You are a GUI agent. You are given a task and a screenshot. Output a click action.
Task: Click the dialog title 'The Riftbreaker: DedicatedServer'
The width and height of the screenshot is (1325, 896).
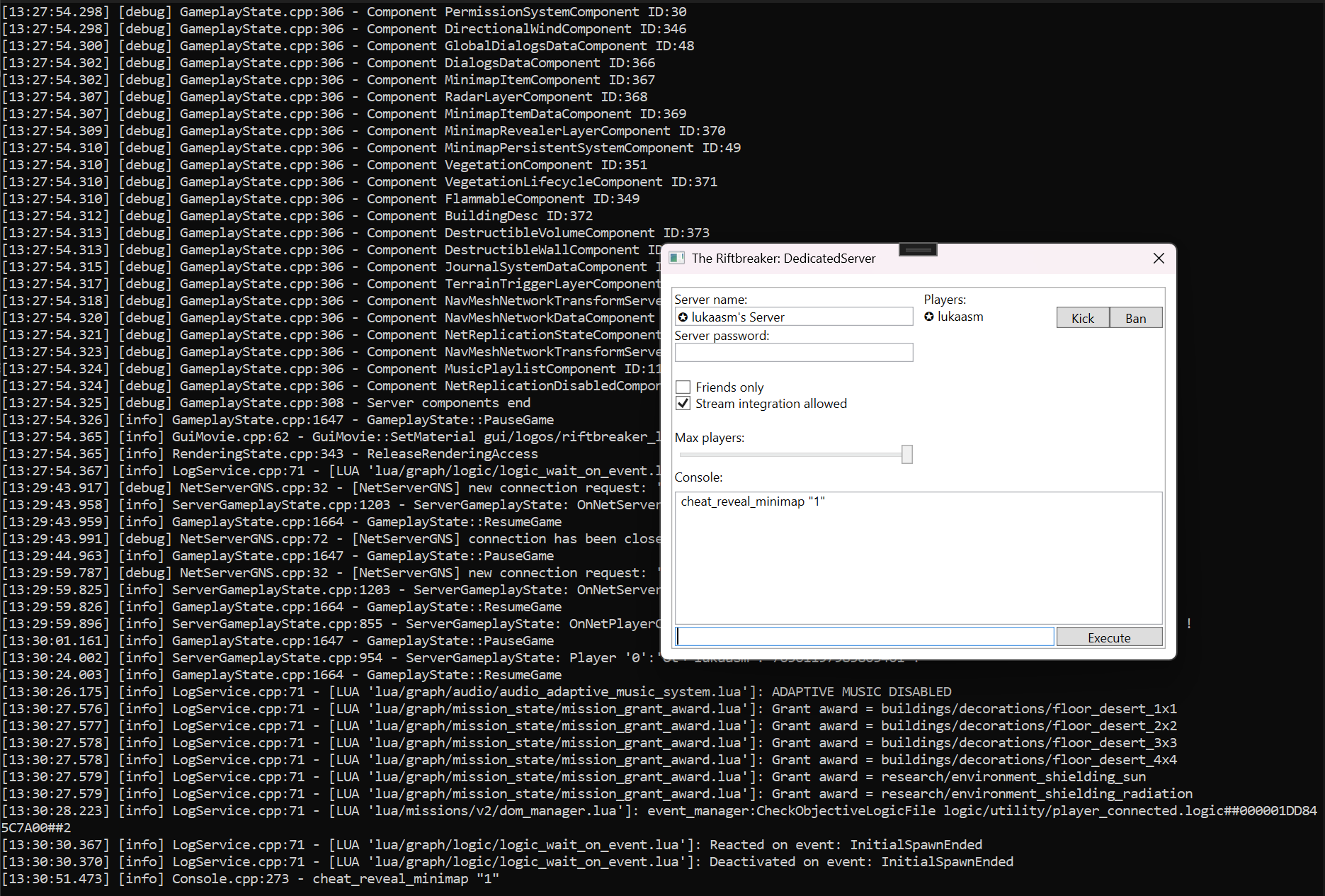[x=783, y=259]
